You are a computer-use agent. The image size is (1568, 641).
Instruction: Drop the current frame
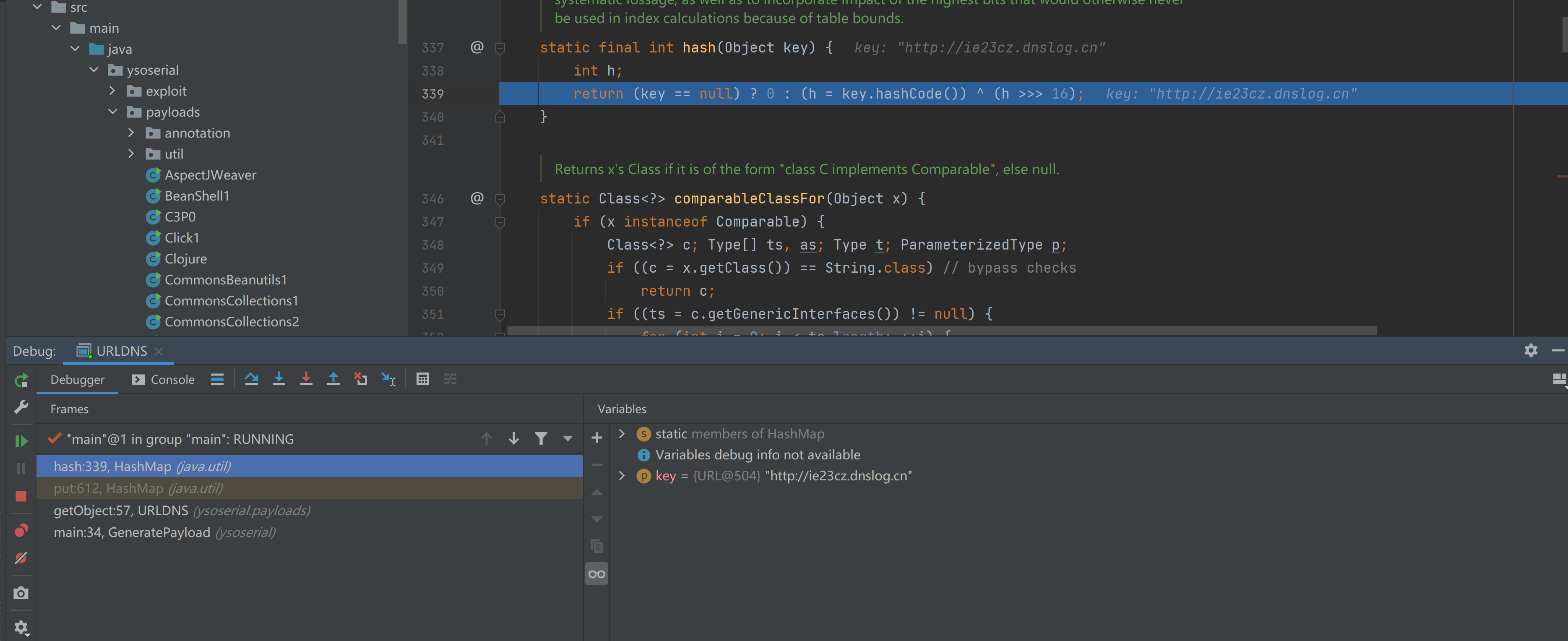point(361,379)
